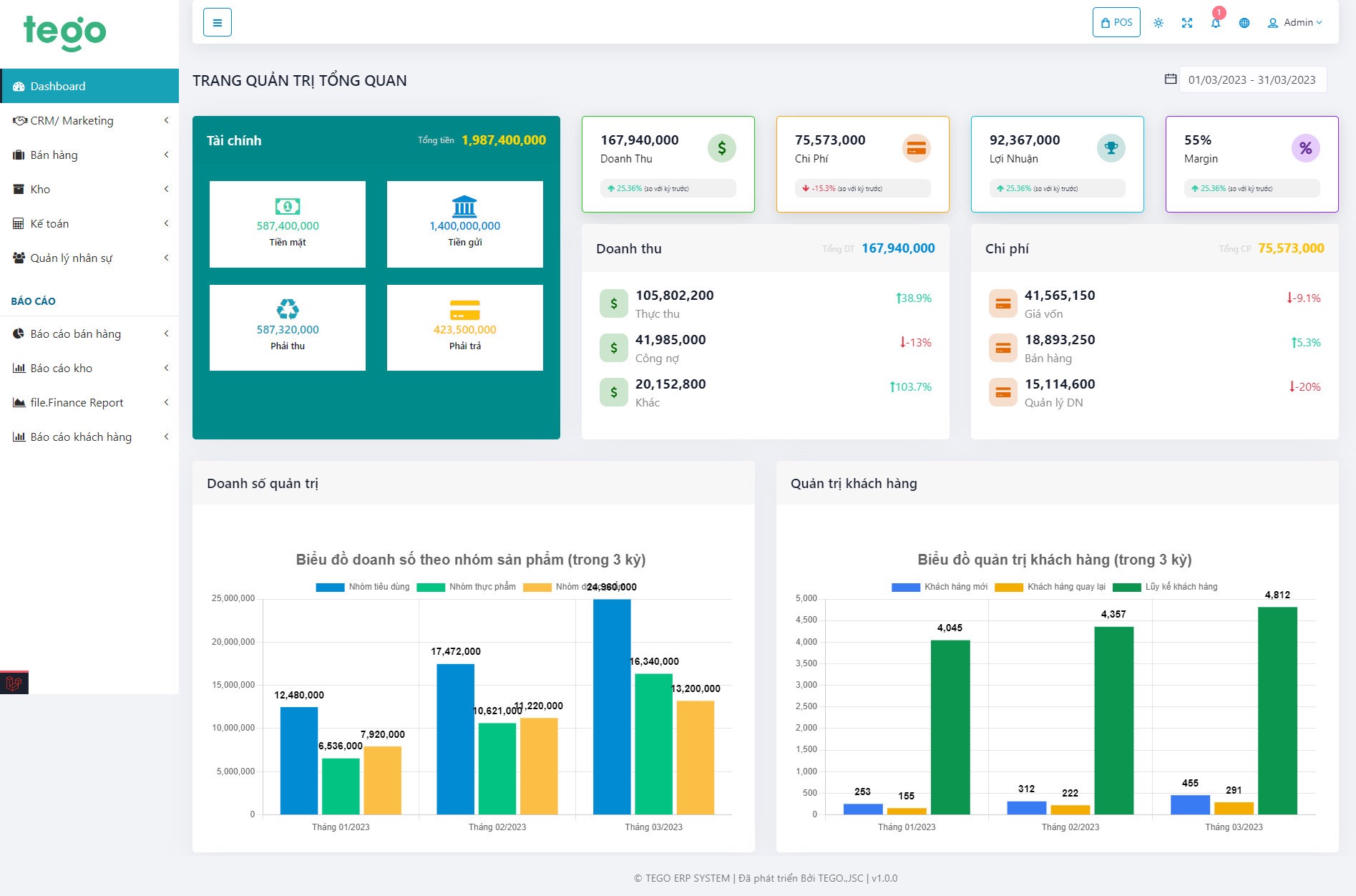
Task: Expand Kho chevron
Action: [166, 189]
